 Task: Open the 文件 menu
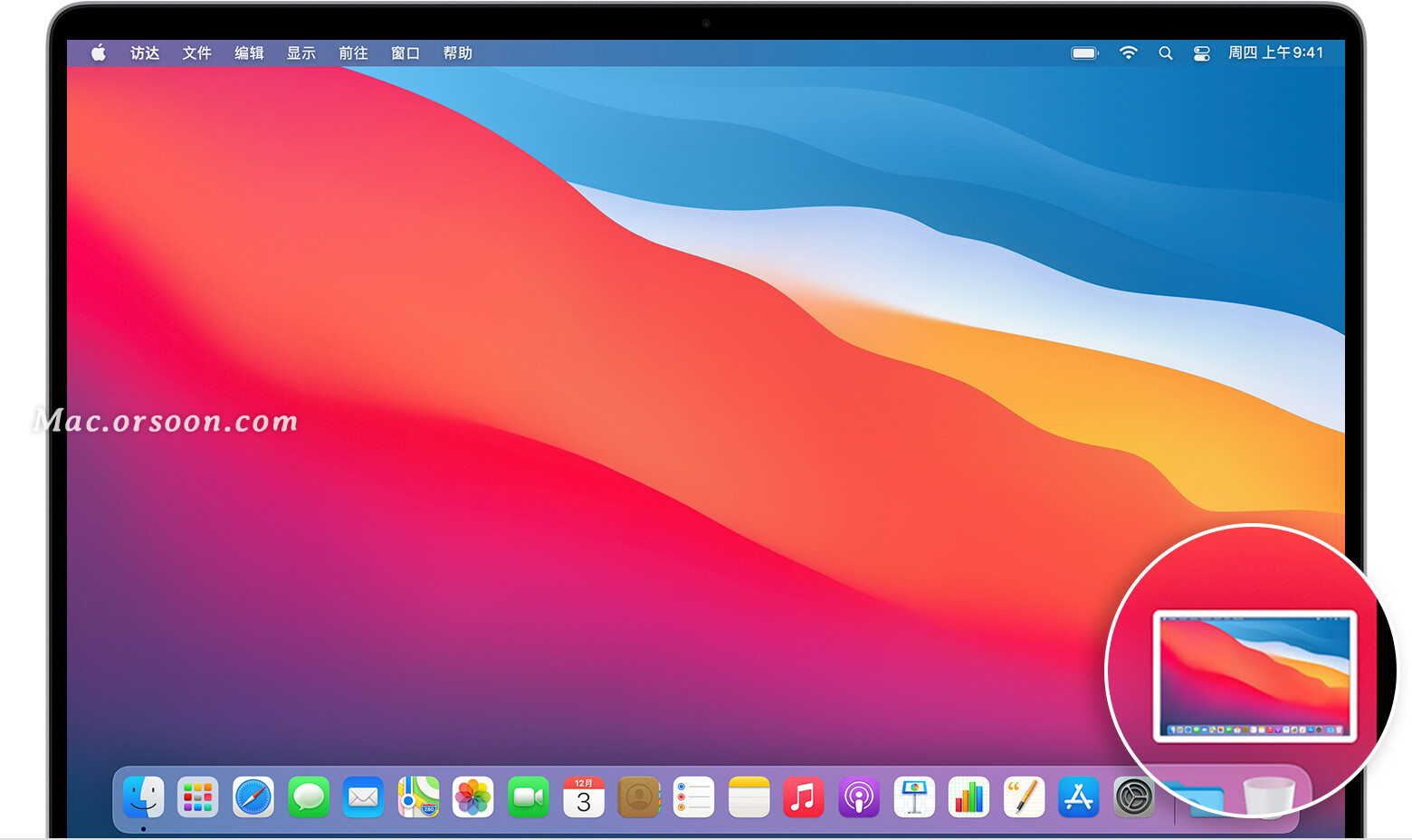pos(196,52)
